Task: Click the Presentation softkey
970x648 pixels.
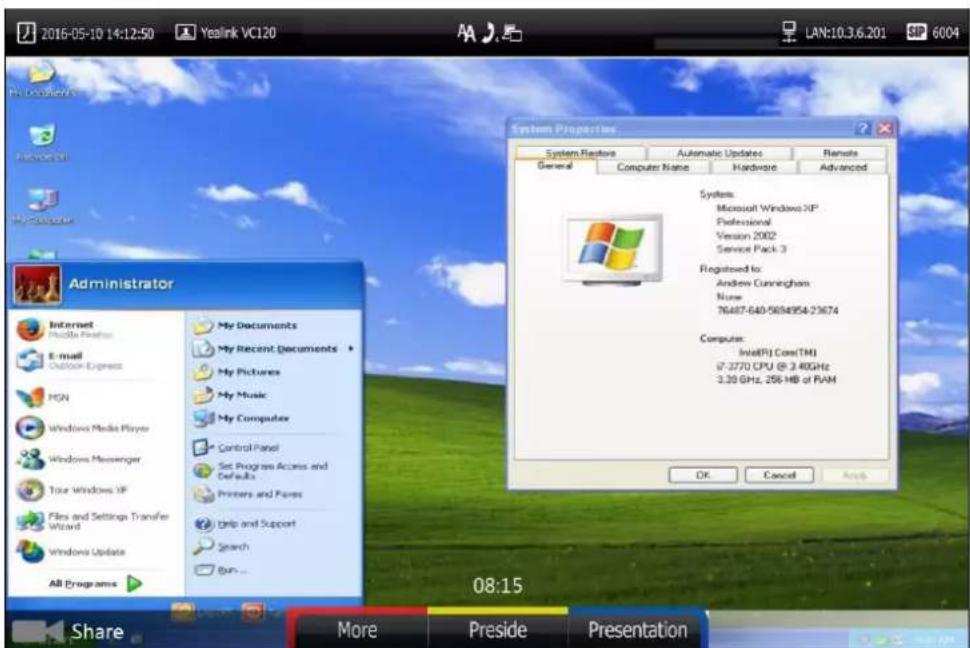Action: pyautogui.click(x=638, y=630)
